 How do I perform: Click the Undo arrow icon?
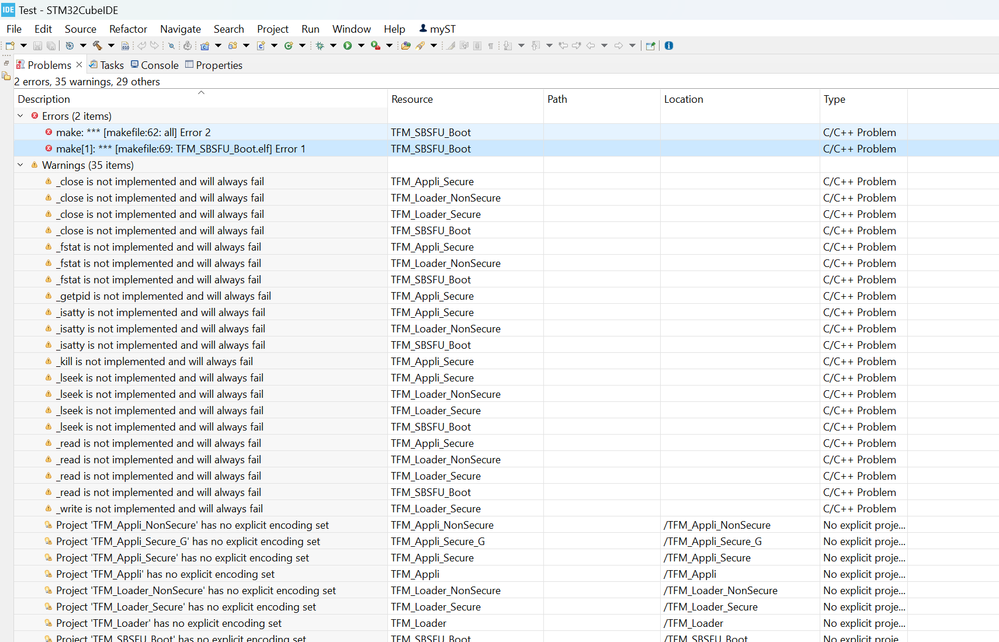coord(141,46)
